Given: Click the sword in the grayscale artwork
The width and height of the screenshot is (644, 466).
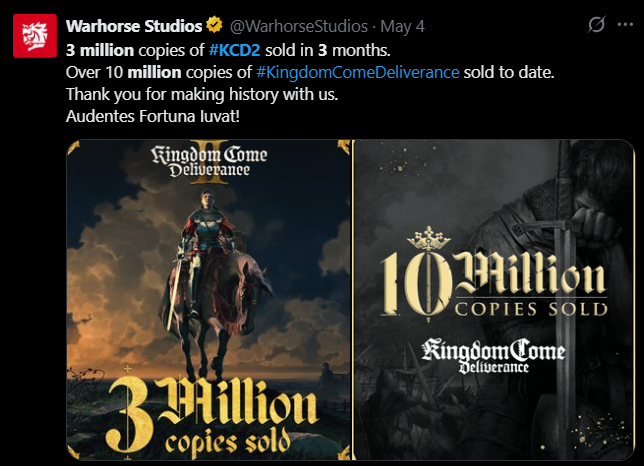Looking at the screenshot, I should (x=565, y=300).
